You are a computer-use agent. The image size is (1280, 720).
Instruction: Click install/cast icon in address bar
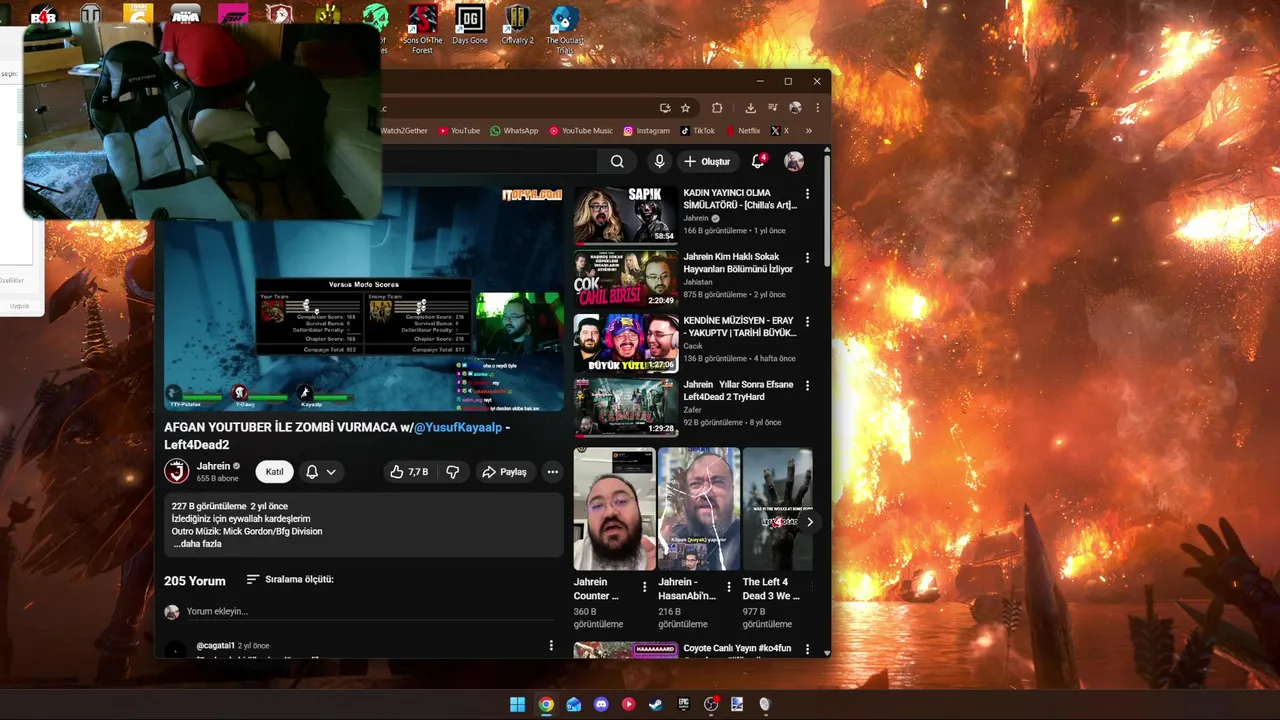click(665, 108)
